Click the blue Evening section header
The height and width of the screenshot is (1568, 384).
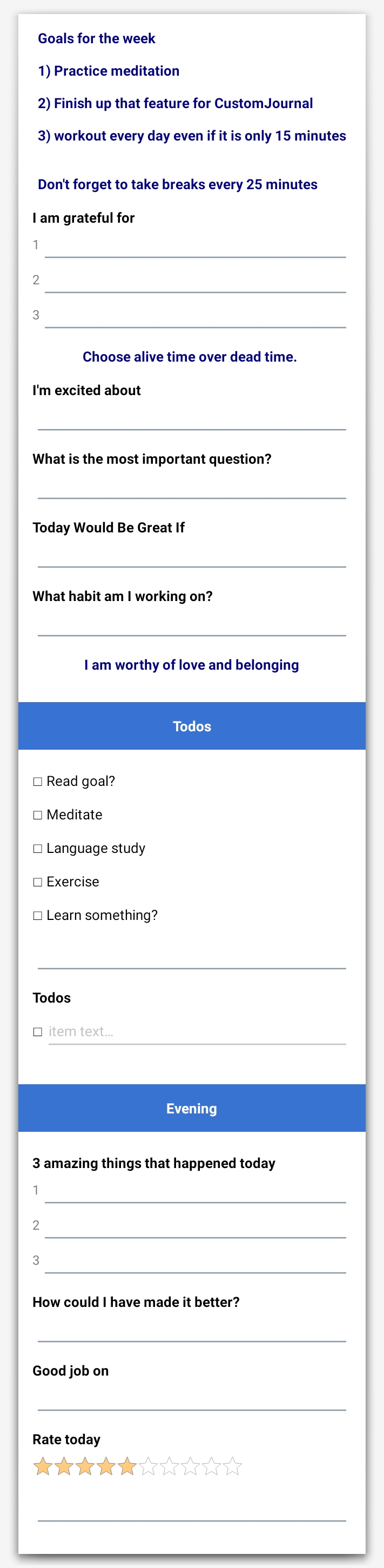click(192, 1109)
